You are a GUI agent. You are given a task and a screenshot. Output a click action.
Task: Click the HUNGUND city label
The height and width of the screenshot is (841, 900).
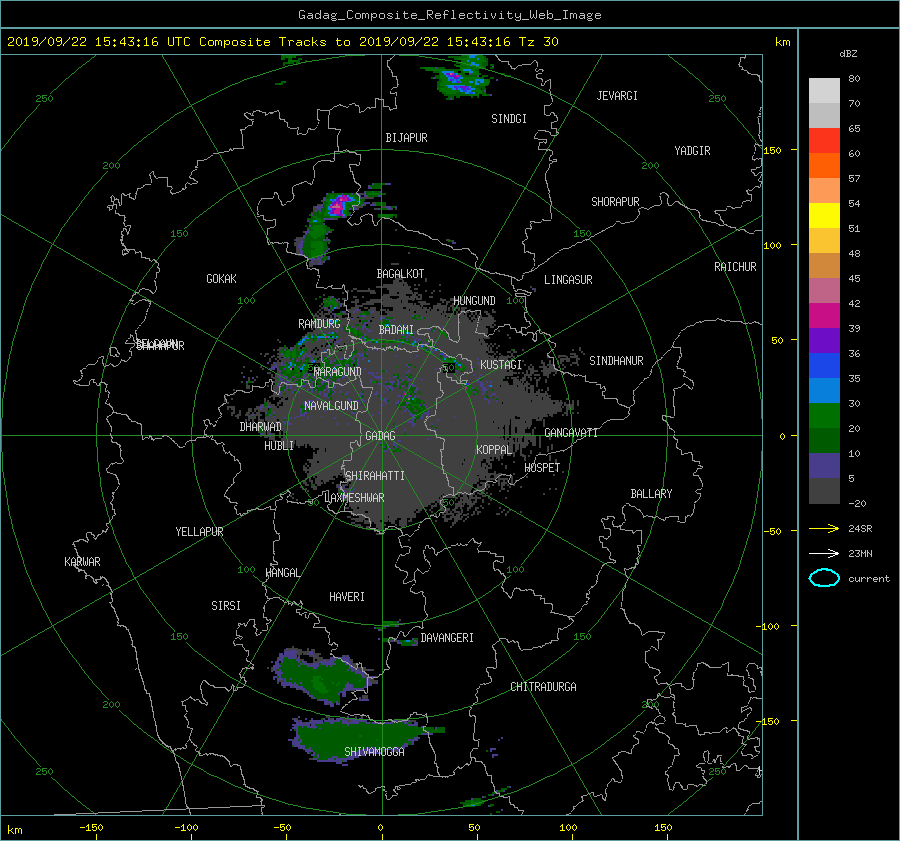(x=474, y=301)
